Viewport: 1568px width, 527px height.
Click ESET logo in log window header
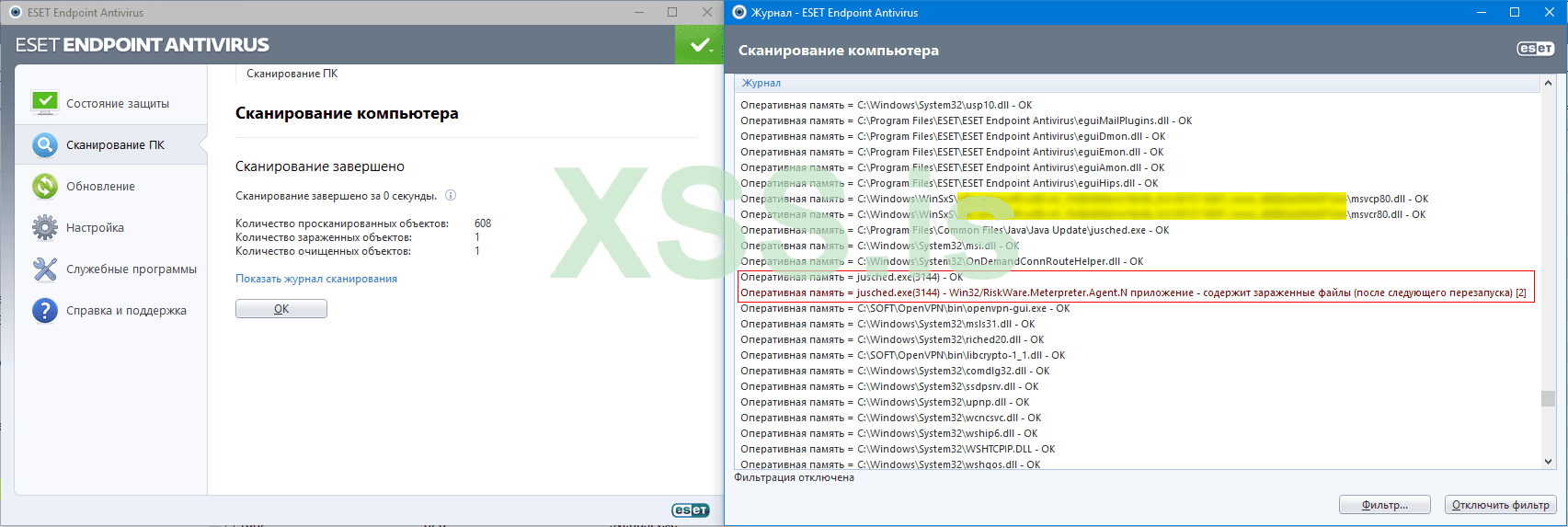click(1535, 49)
